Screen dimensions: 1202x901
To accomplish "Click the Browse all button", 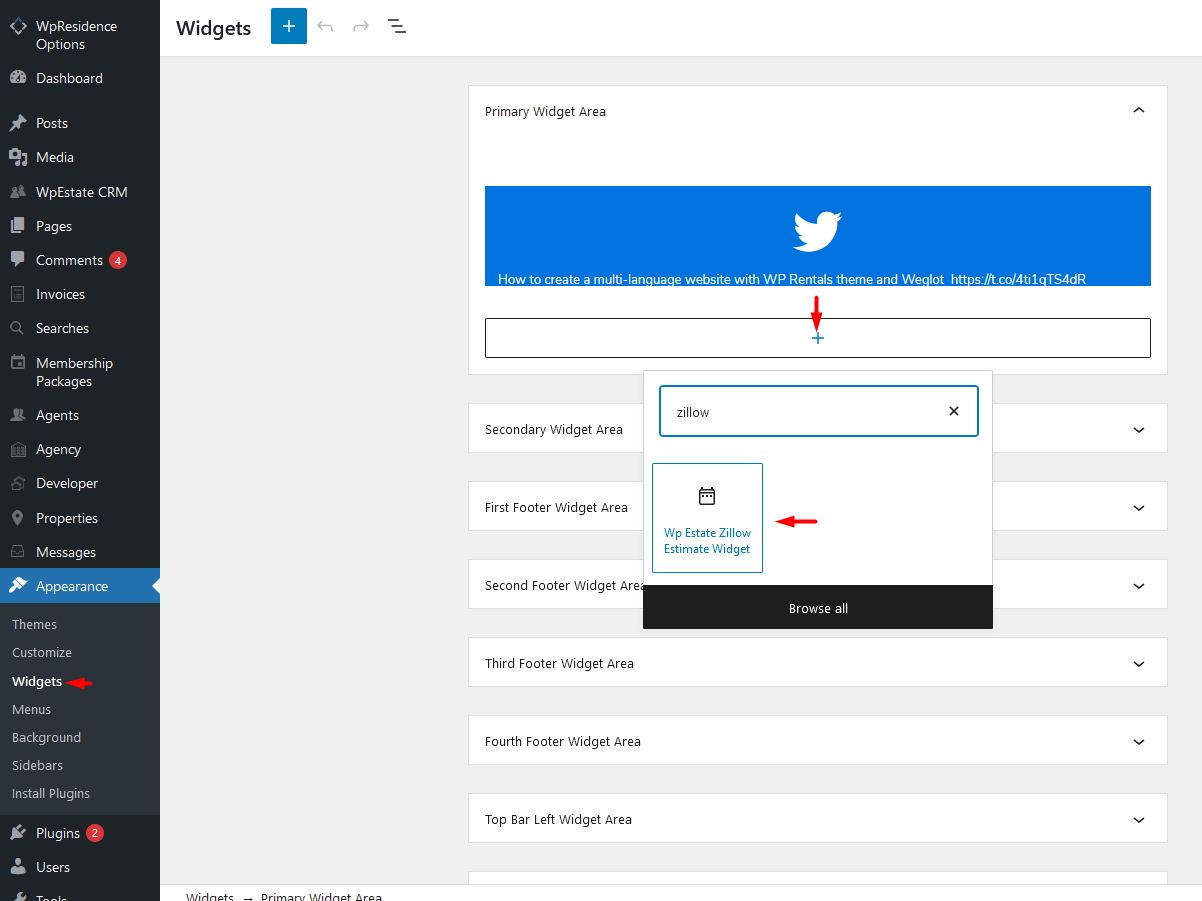I will (818, 608).
